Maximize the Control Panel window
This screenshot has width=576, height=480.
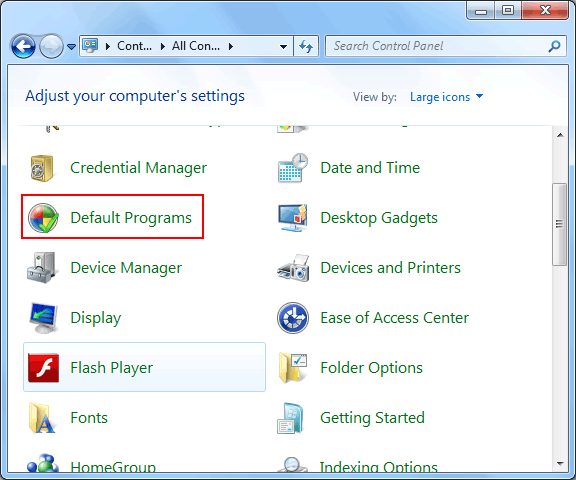[x=508, y=11]
